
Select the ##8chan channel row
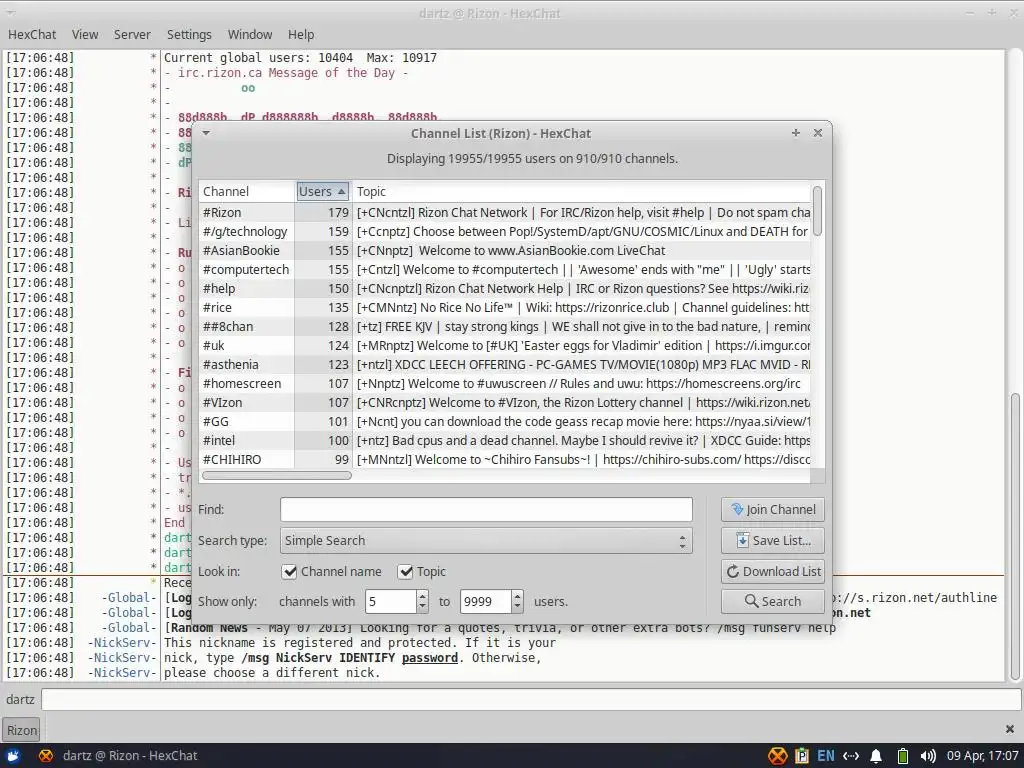505,327
